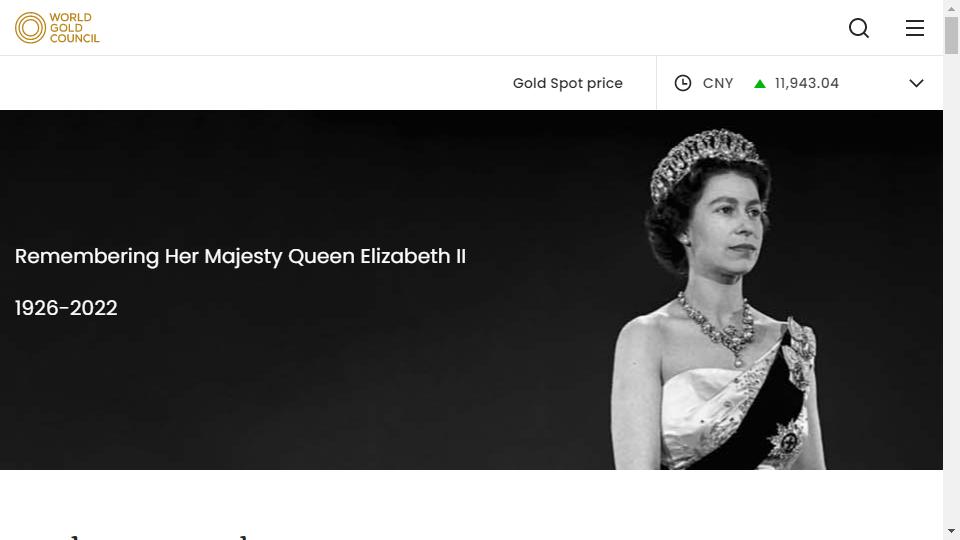Open the World Gold Council logo text link
The width and height of the screenshot is (960, 540).
tap(74, 28)
